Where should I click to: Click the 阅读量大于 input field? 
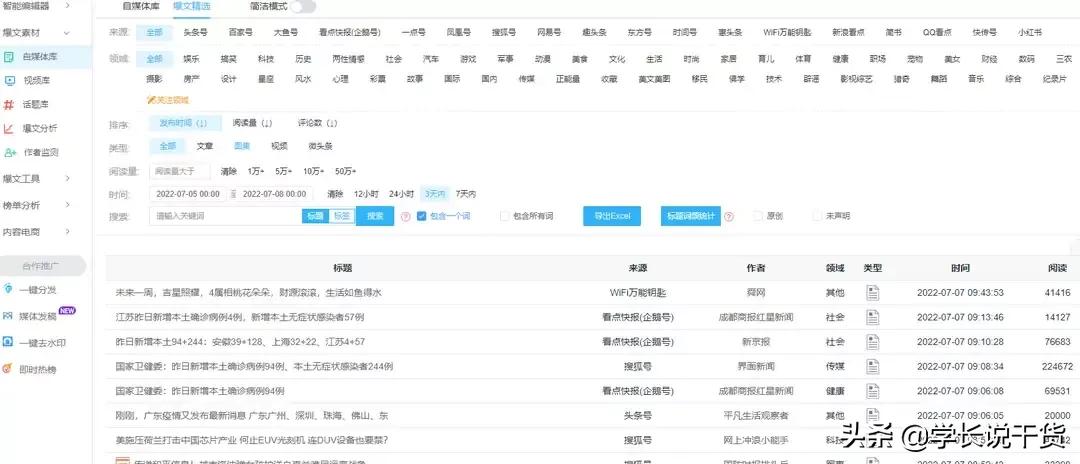[180, 171]
